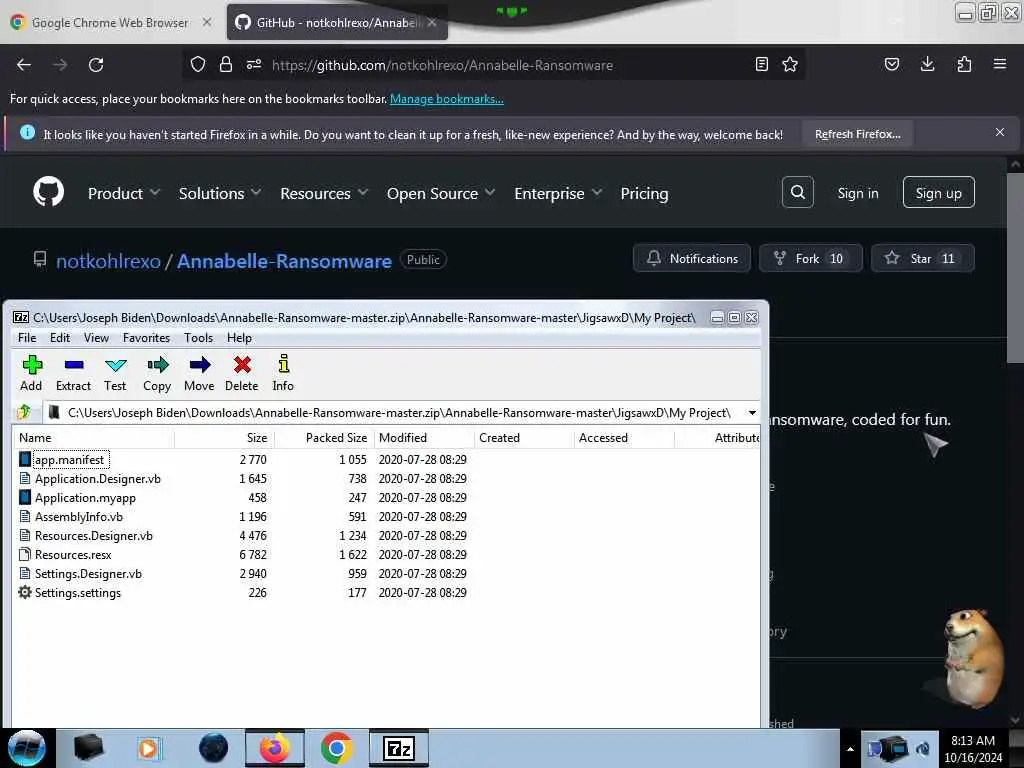This screenshot has width=1024, height=768.
Task: Open the Firefox hamburger application menu
Action: [1000, 64]
